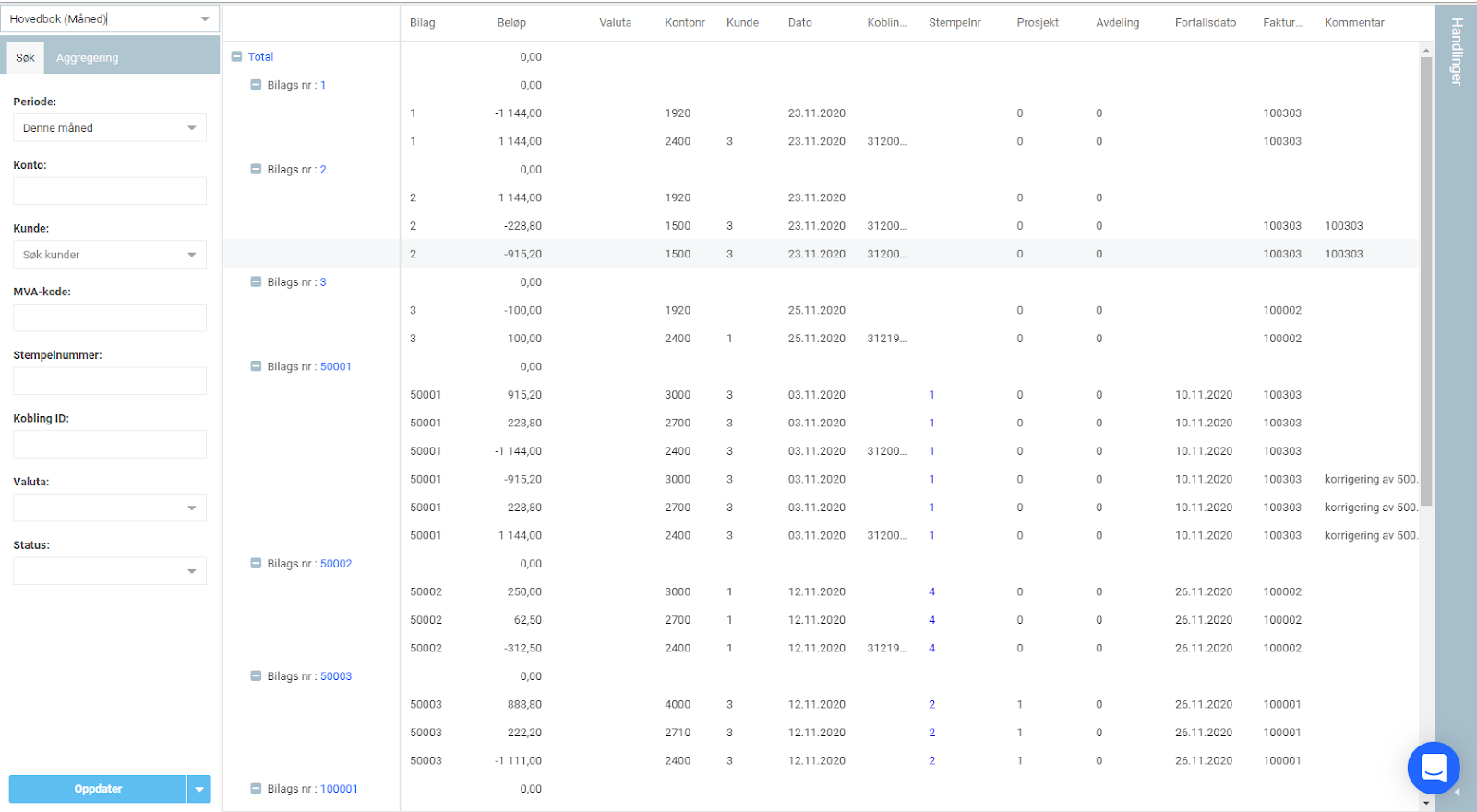Open the chat support bubble icon
The image size is (1477, 812).
pos(1433,767)
